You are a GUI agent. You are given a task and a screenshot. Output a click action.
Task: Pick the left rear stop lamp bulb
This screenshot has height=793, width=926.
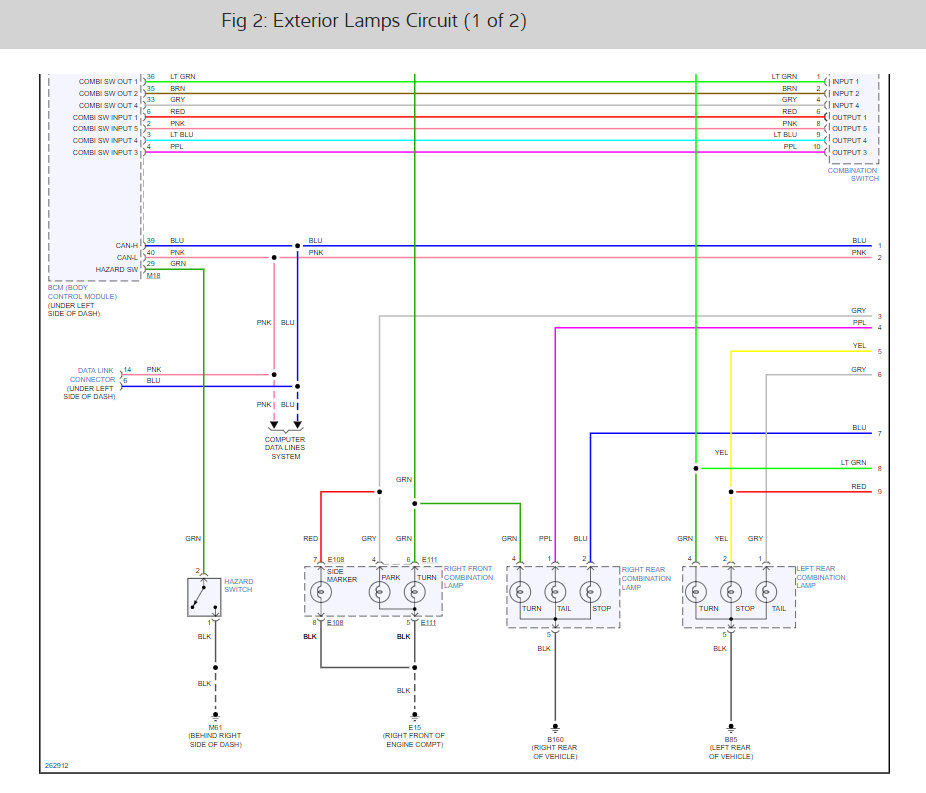(x=731, y=592)
